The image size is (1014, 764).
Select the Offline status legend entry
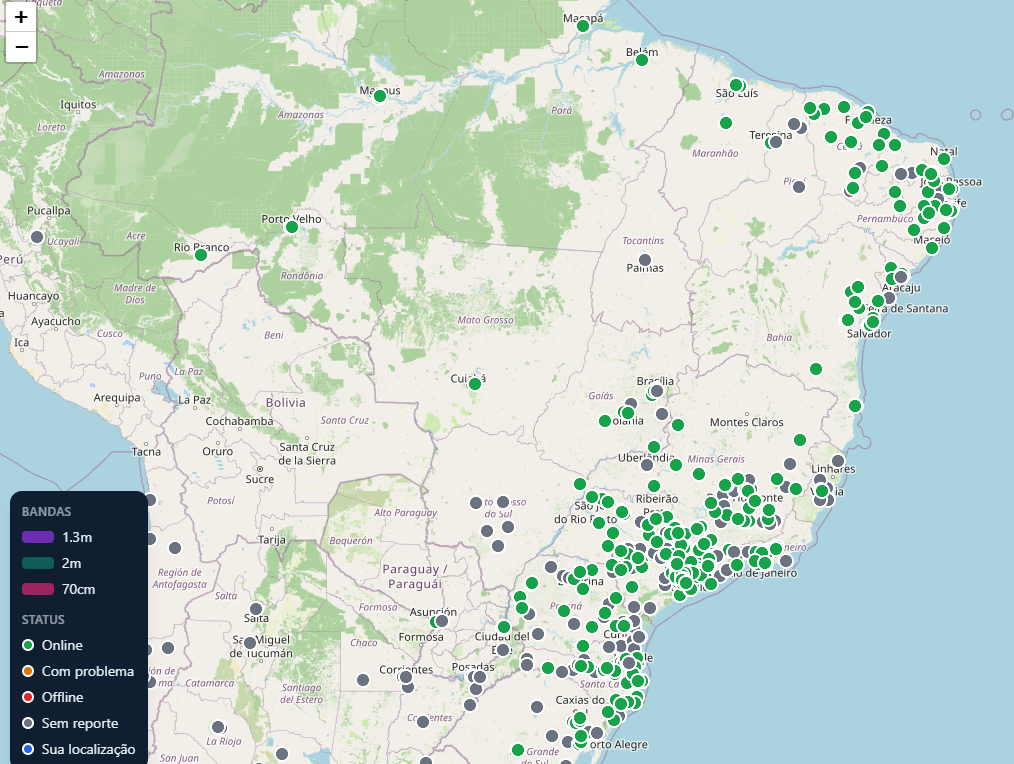(x=52, y=697)
